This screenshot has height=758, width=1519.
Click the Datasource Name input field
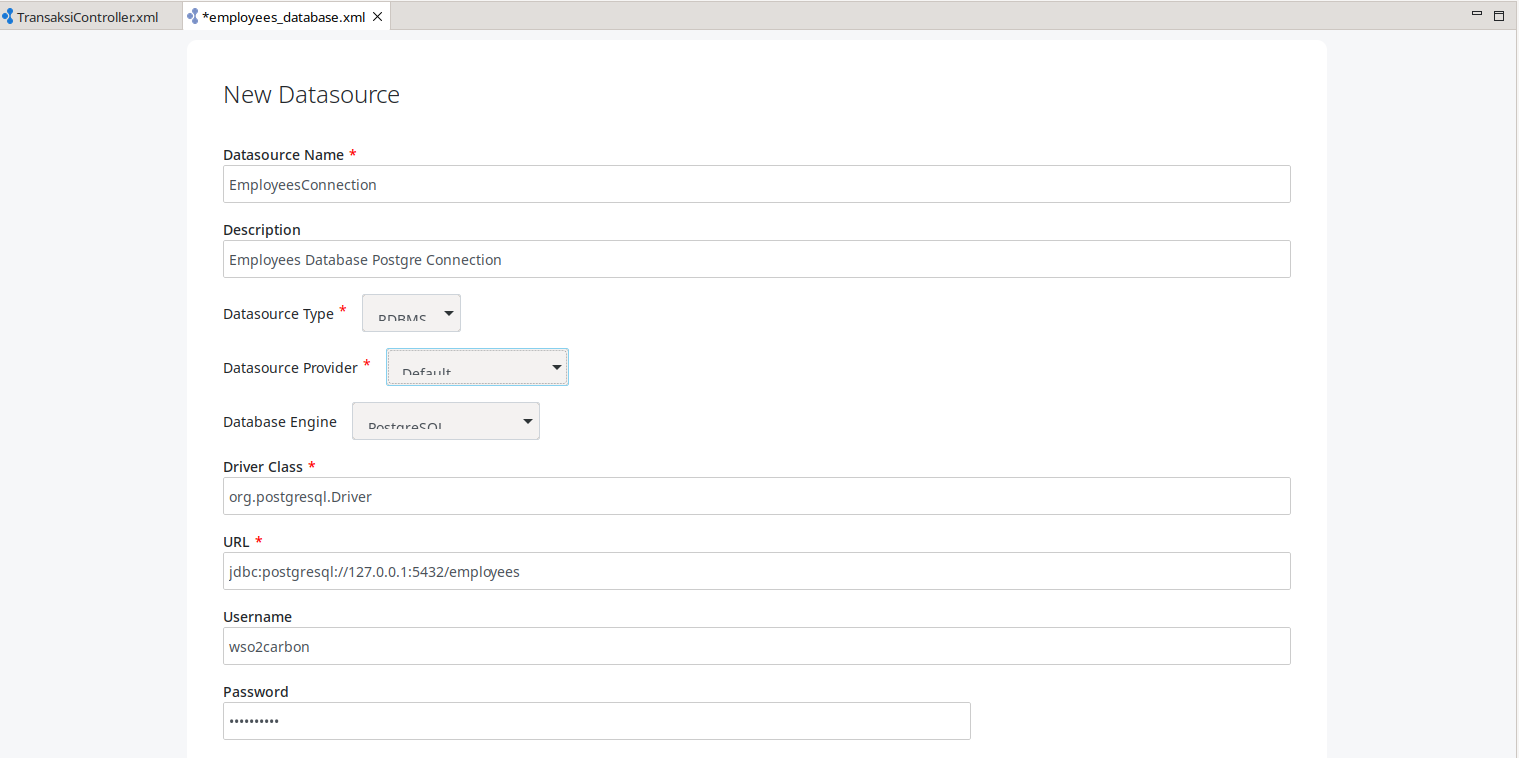756,184
